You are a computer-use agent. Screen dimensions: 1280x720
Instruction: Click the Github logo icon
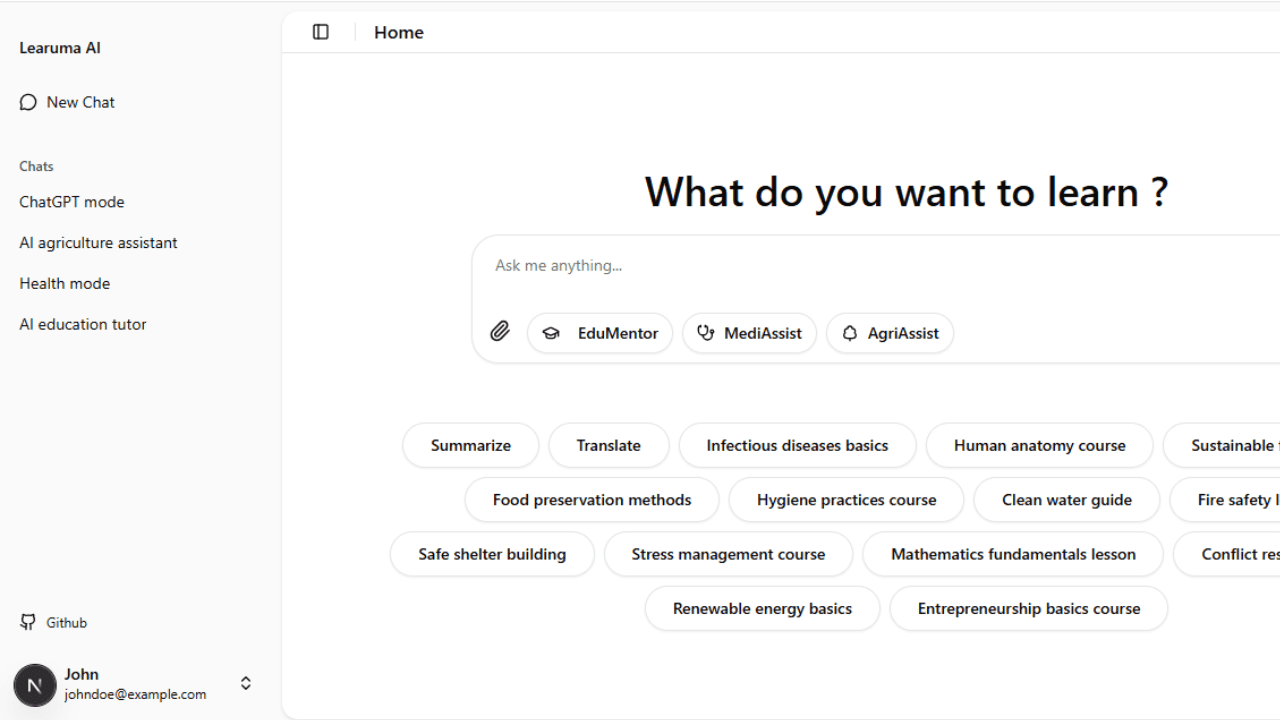coord(28,622)
